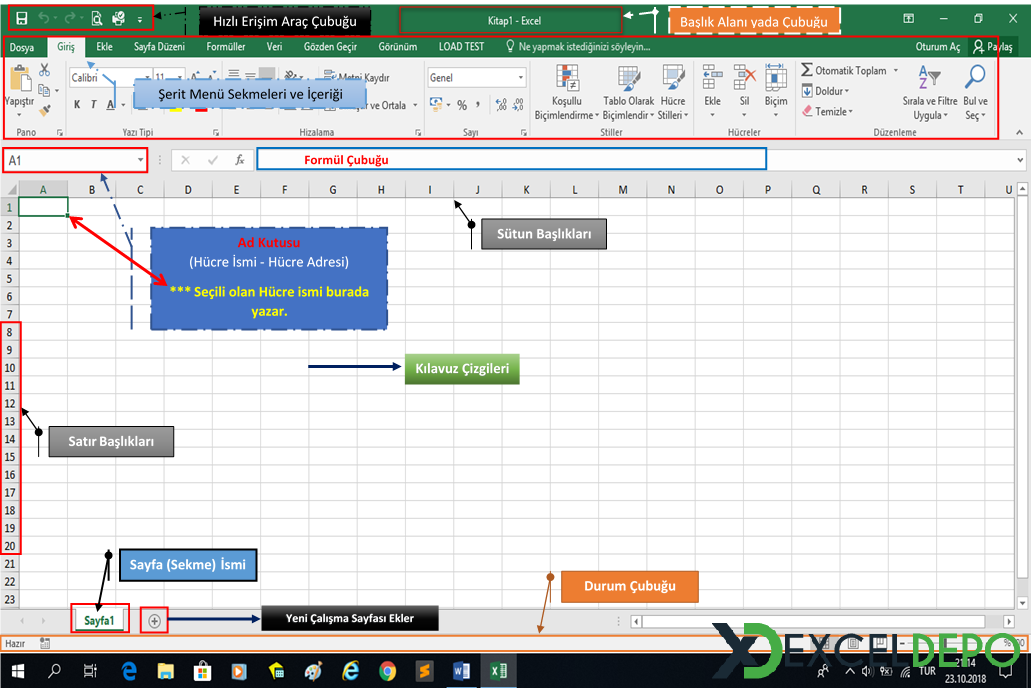Click the increase decimal icon
The width and height of the screenshot is (1032, 690).
[502, 105]
